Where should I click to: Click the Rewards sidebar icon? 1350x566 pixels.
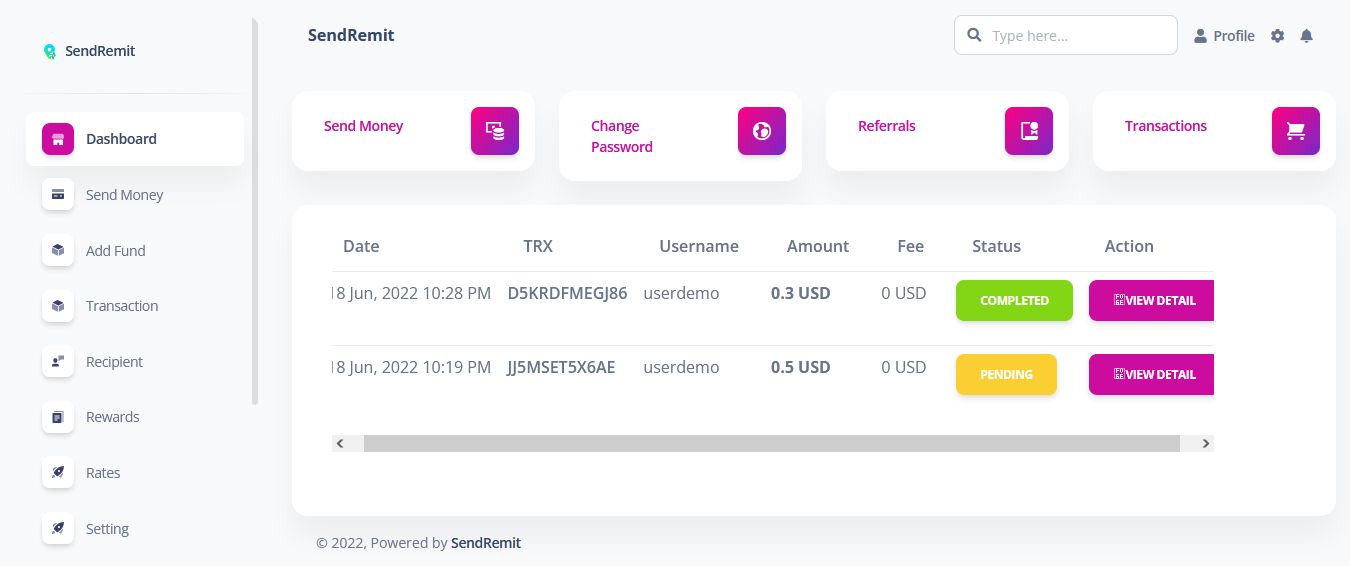(58, 417)
